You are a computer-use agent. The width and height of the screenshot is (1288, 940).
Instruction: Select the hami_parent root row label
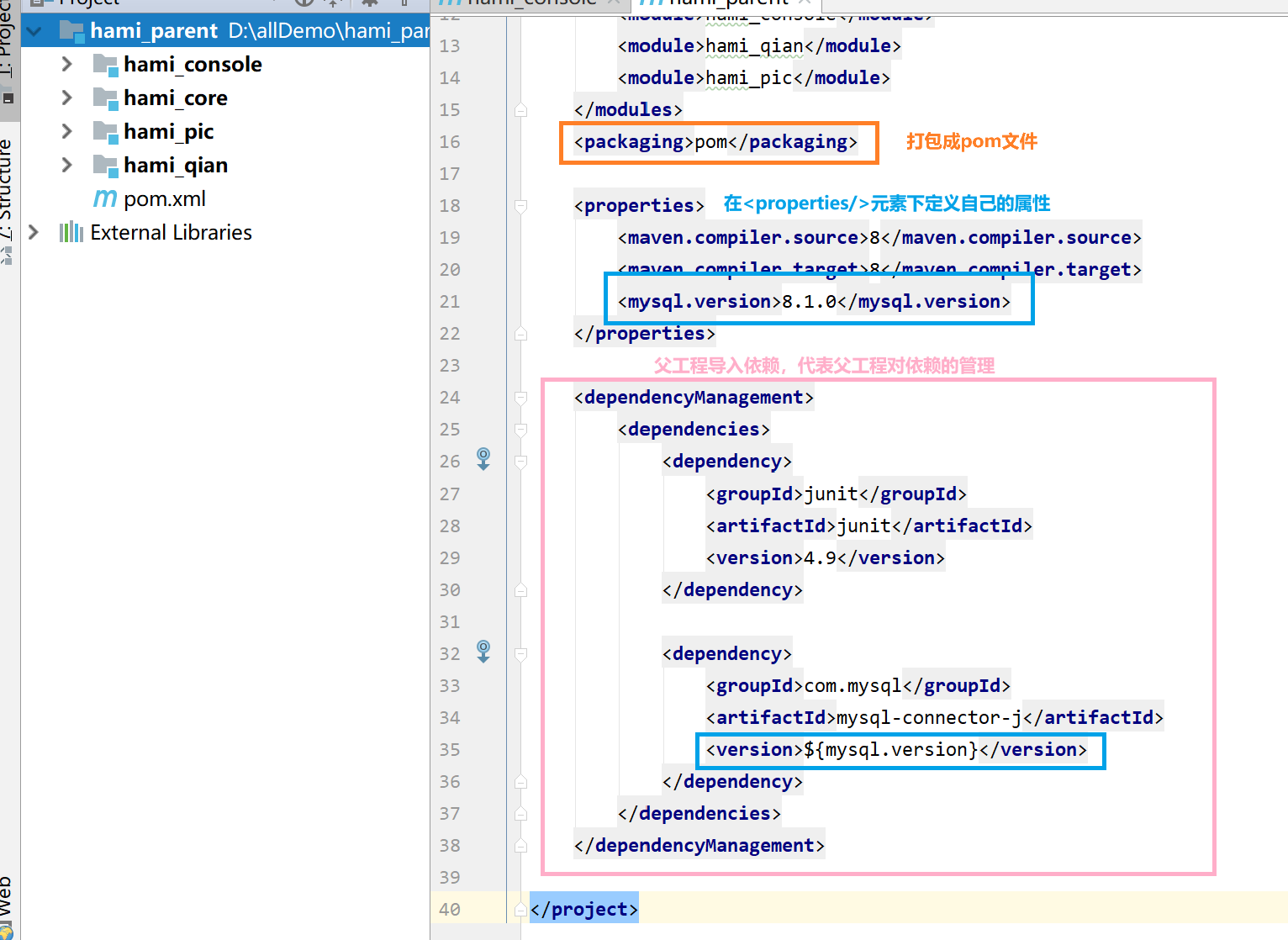click(154, 31)
